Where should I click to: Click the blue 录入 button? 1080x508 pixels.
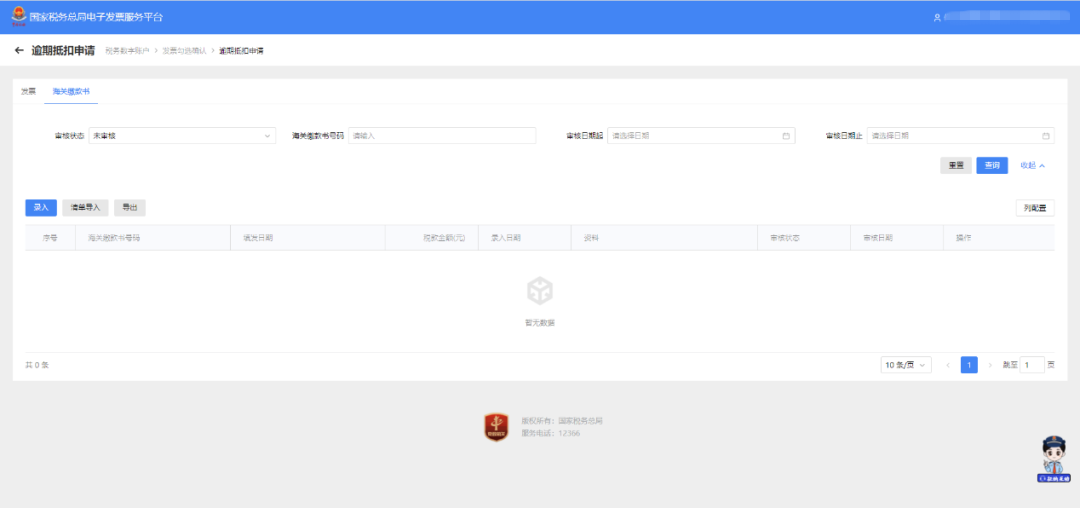coord(41,208)
